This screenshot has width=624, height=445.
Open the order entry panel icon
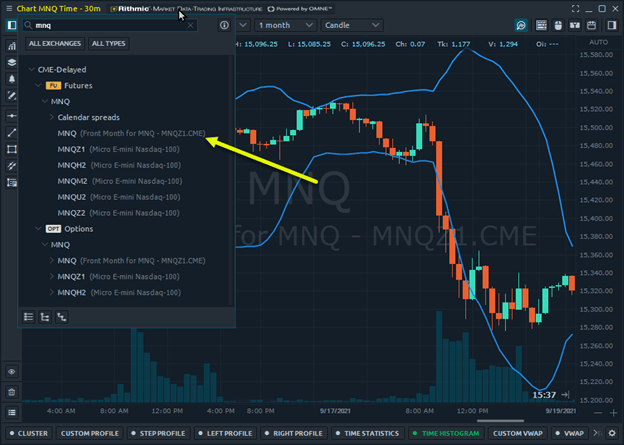click(x=575, y=25)
